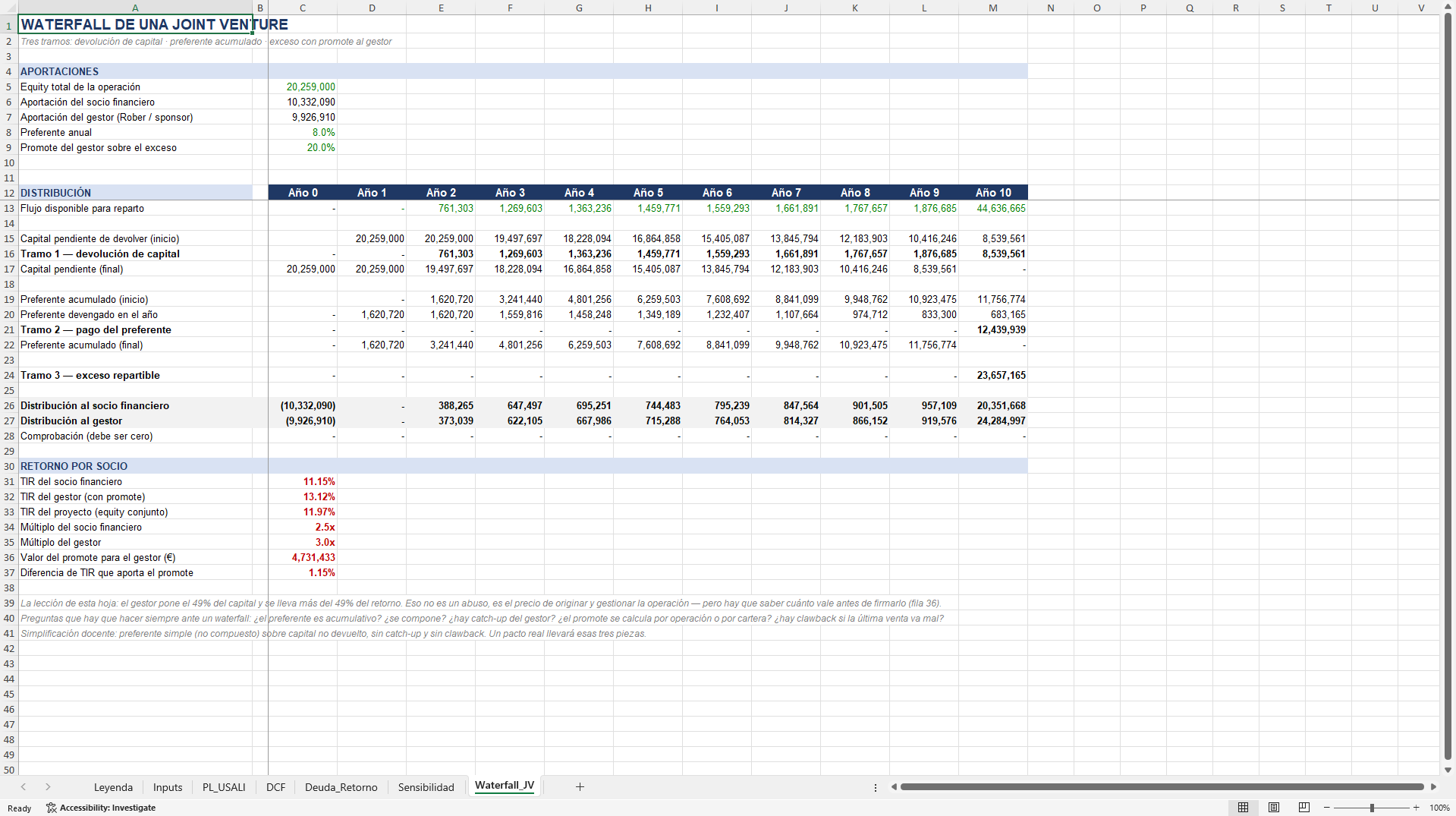Screen dimensions: 1456x816
Task: Click the Año 10 column heading cell
Action: pos(993,193)
